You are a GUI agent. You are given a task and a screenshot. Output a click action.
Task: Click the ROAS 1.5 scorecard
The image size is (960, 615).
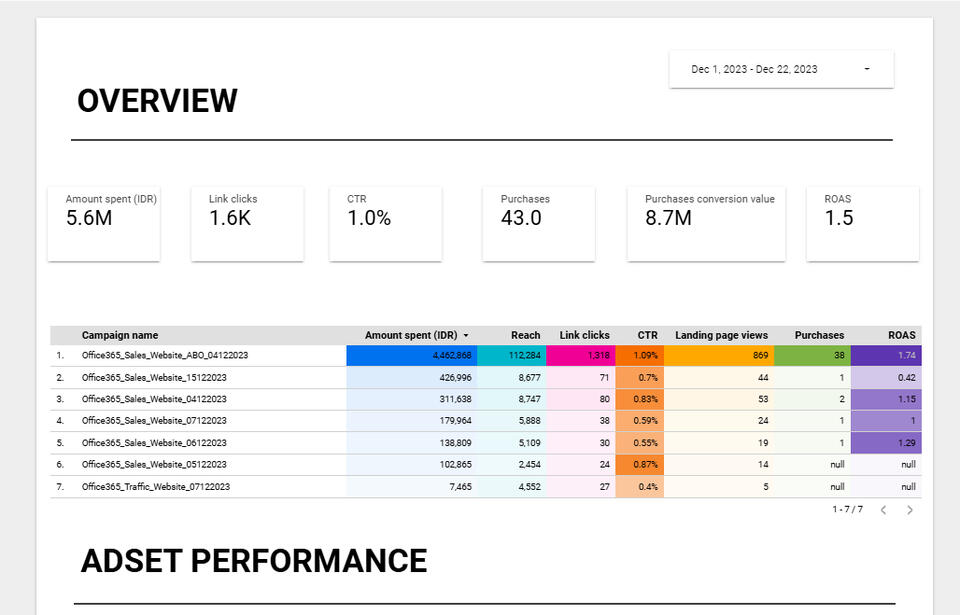pyautogui.click(x=862, y=223)
